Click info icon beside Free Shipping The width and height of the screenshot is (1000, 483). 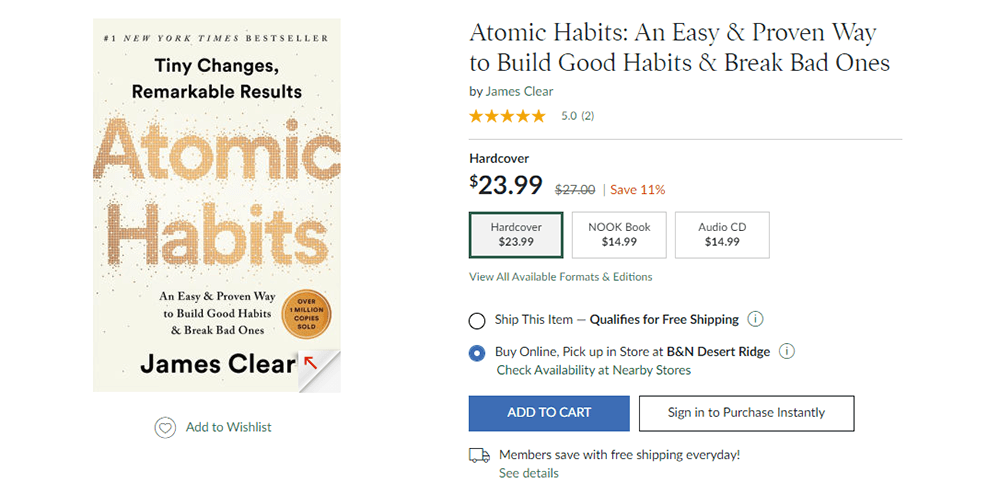[756, 320]
